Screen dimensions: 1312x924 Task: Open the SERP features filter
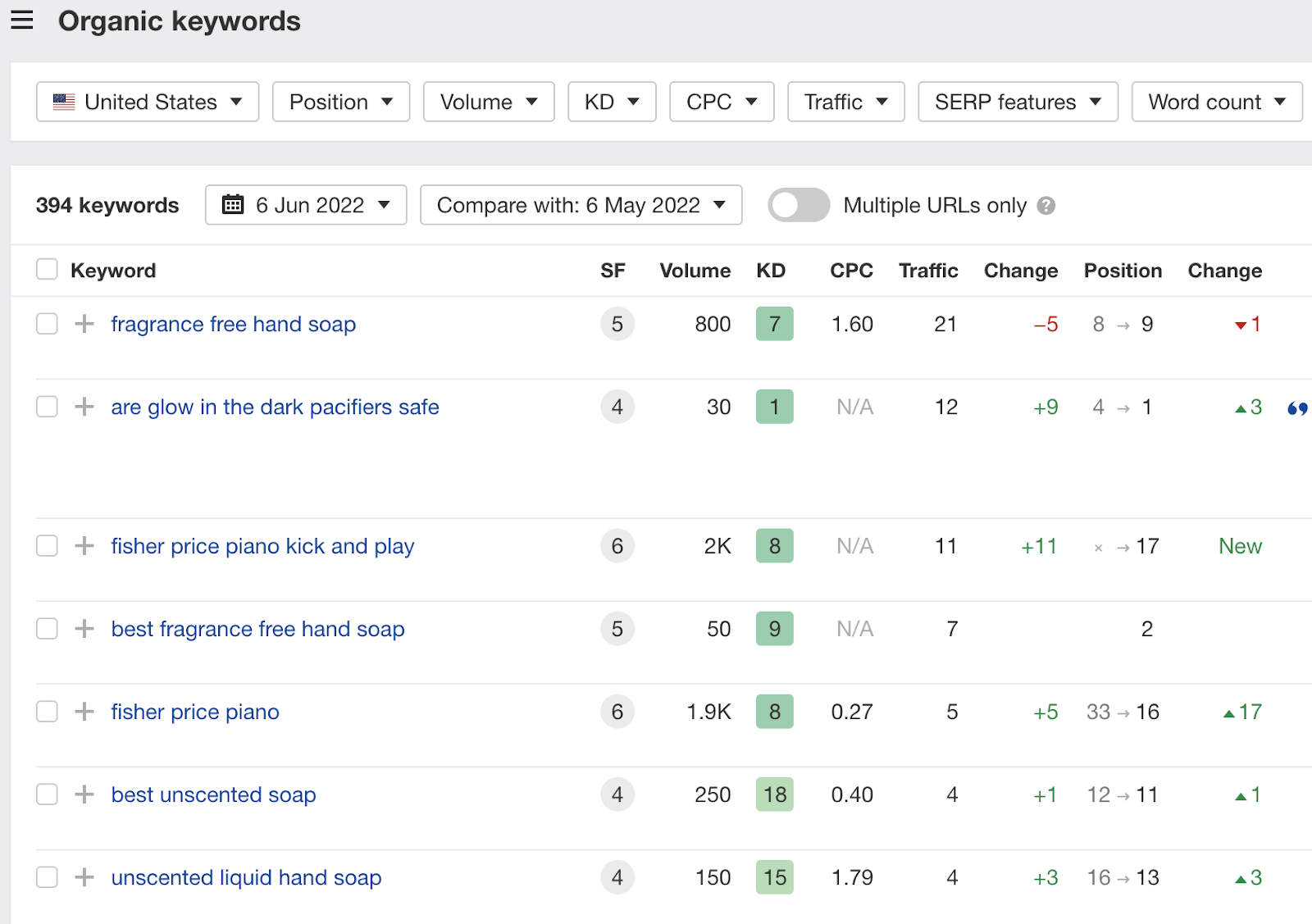click(1017, 102)
